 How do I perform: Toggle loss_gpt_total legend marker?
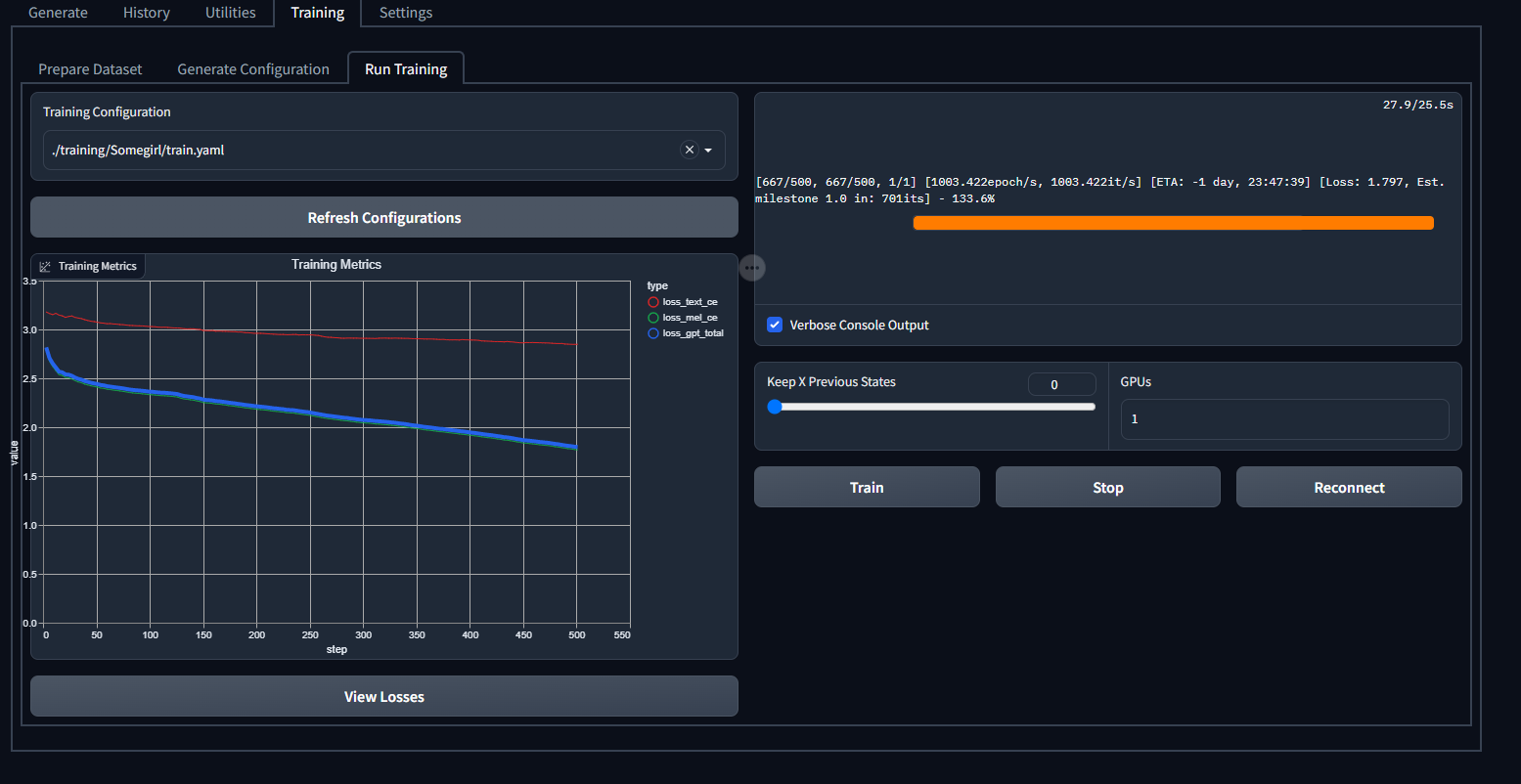tap(653, 333)
